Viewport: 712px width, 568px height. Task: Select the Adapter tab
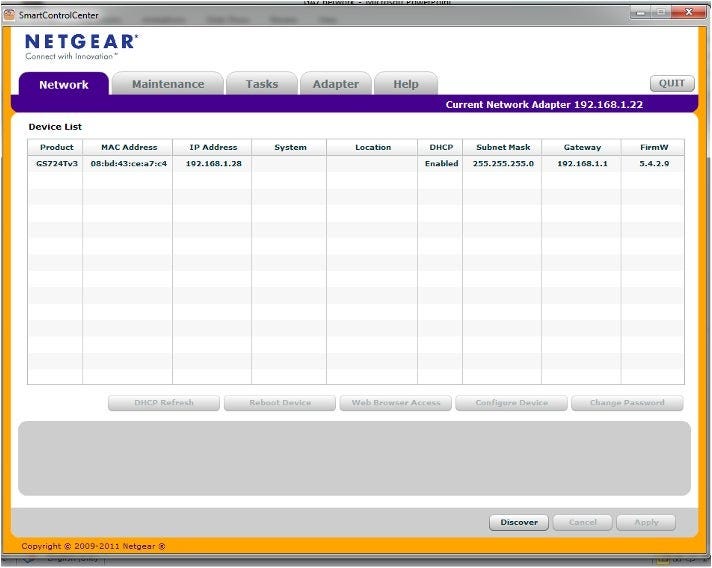point(335,85)
